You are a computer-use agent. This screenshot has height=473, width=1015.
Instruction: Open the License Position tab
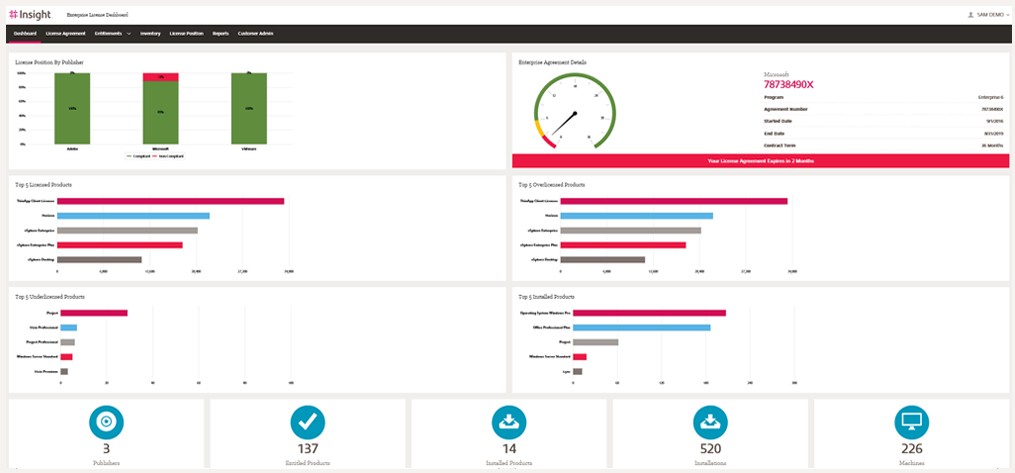coord(186,33)
